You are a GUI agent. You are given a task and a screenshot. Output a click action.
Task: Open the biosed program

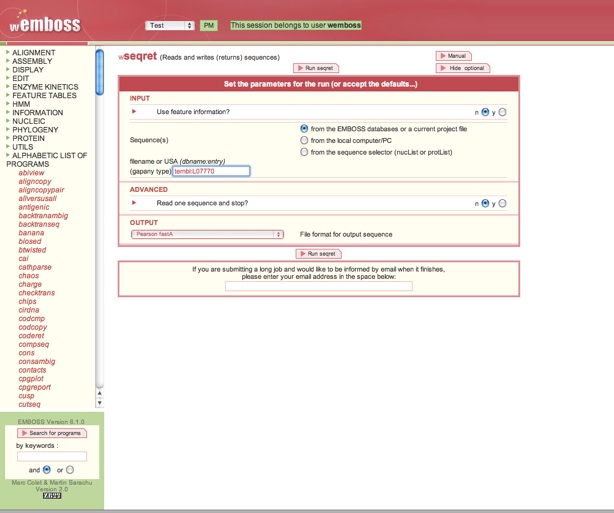pyautogui.click(x=30, y=242)
